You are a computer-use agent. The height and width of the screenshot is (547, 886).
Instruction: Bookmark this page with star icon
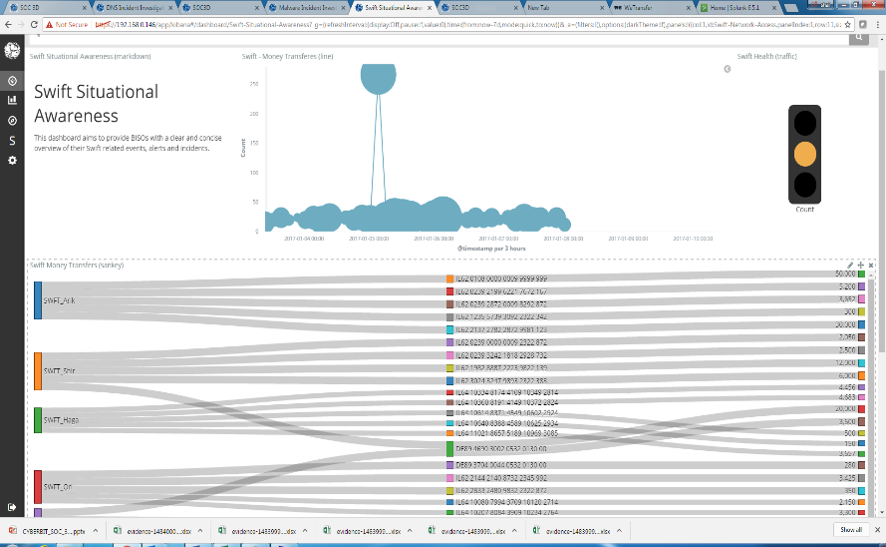coord(847,25)
